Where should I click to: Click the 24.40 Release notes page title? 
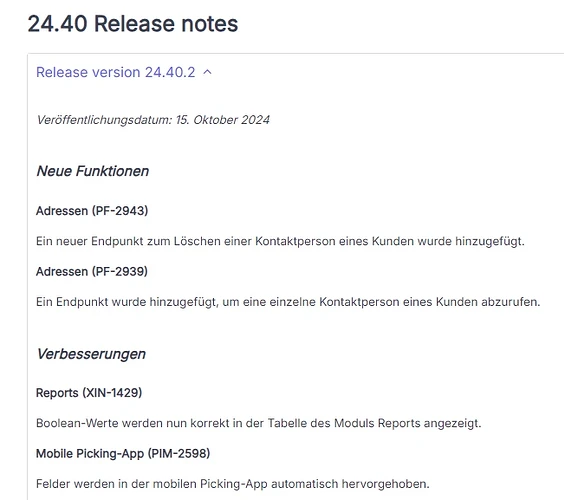(x=133, y=24)
